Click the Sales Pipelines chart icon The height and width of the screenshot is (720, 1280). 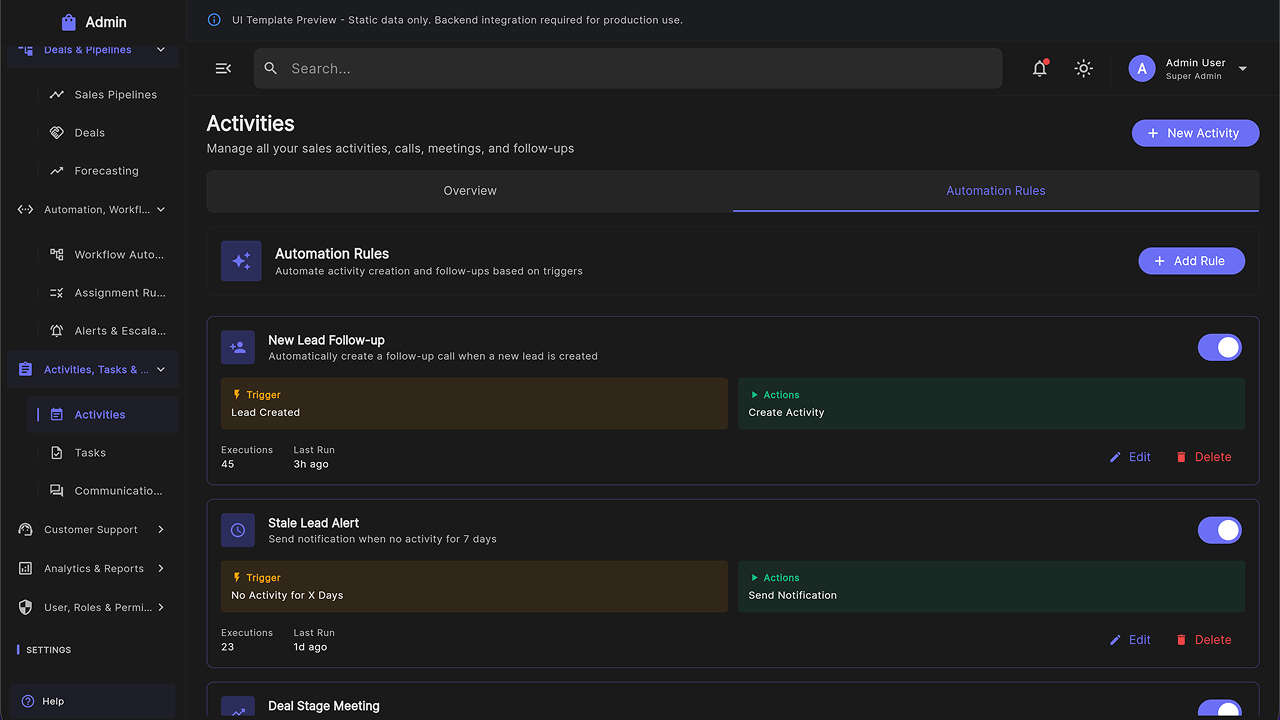coord(57,95)
